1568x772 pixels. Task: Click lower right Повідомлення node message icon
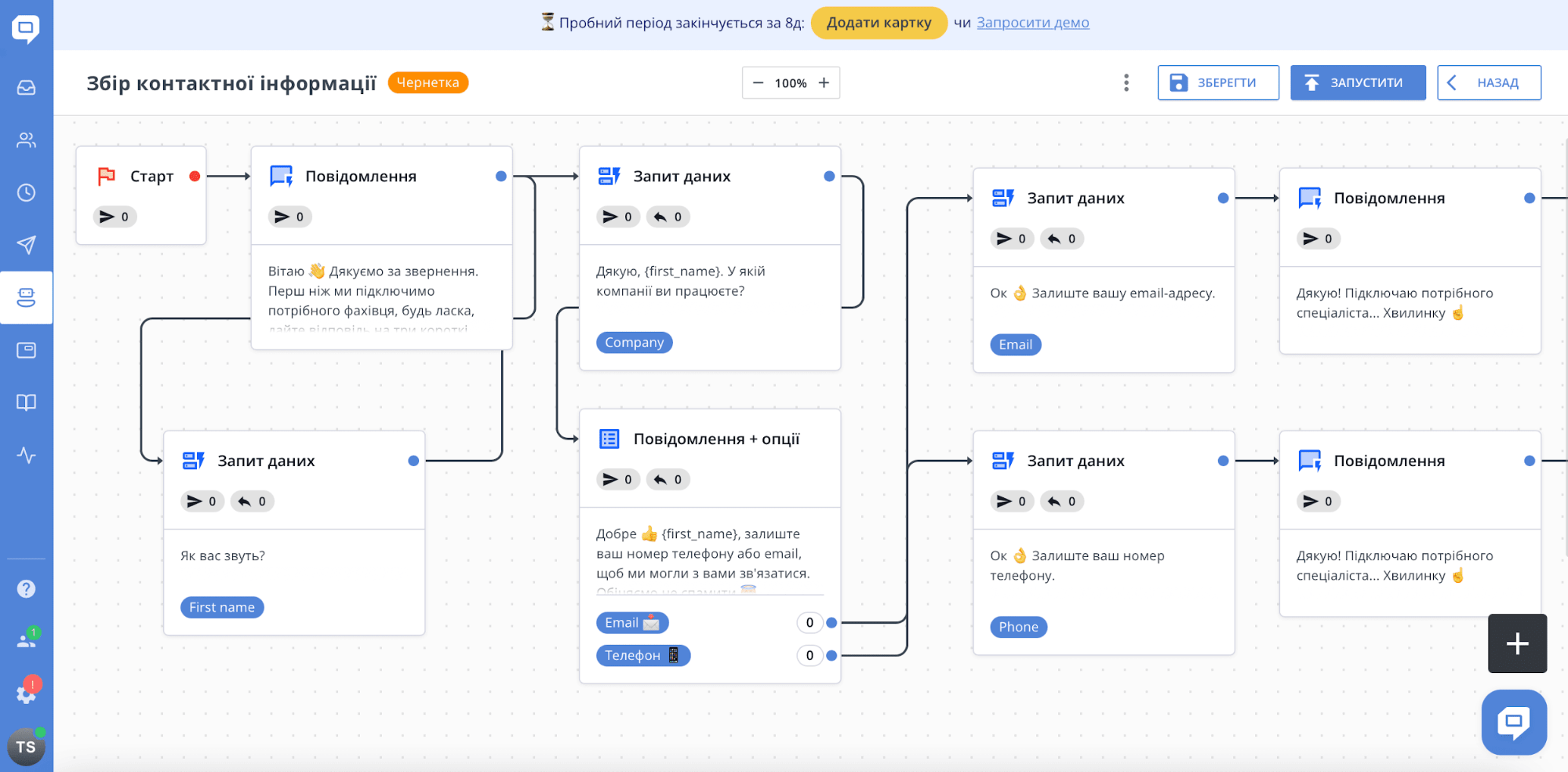pyautogui.click(x=1310, y=461)
